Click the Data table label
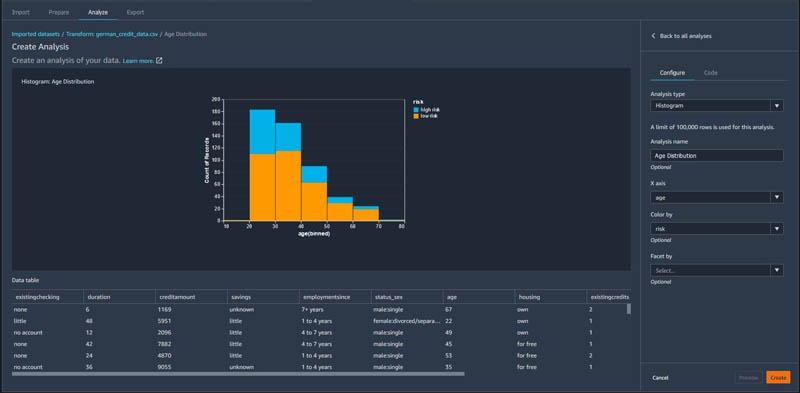The width and height of the screenshot is (800, 393). coord(25,280)
